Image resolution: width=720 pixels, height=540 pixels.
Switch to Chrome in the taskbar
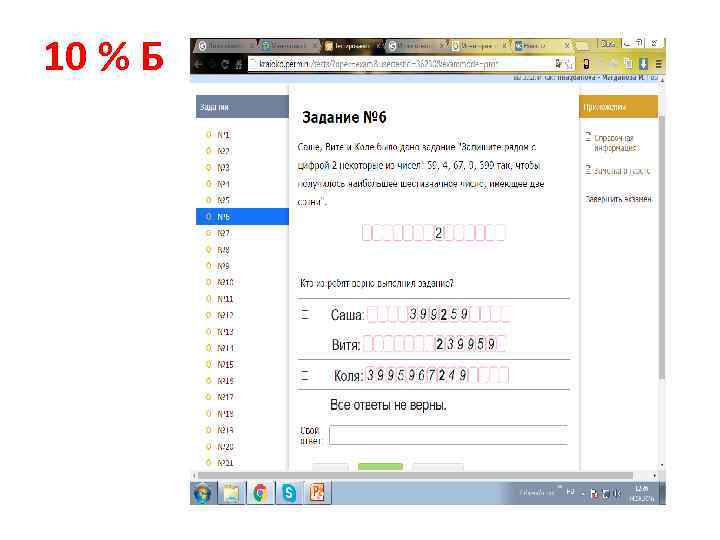click(x=260, y=493)
